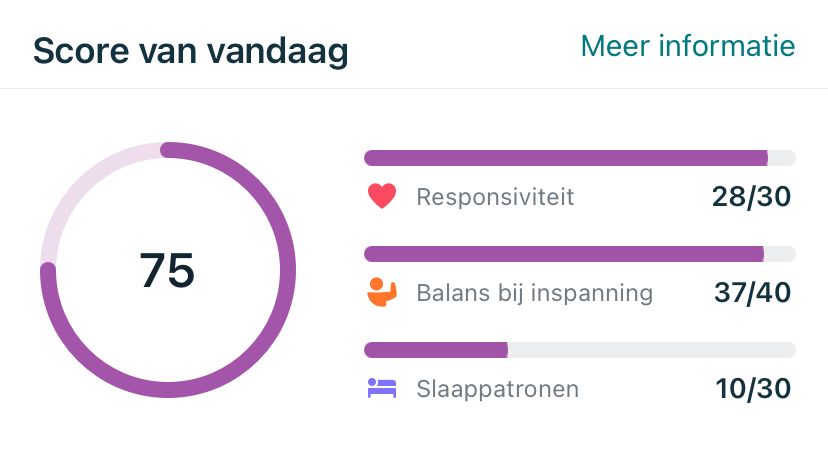The width and height of the screenshot is (828, 467).
Task: Select the Balans bij inspanning label
Action: pos(534,293)
